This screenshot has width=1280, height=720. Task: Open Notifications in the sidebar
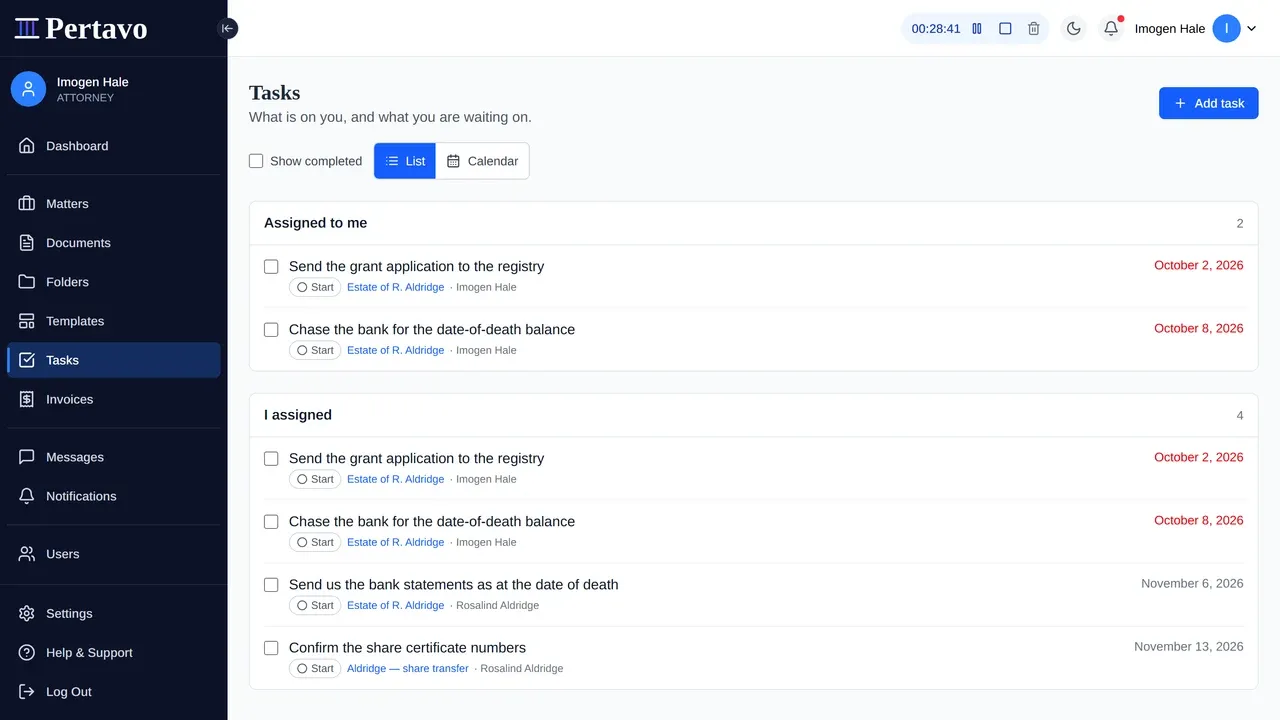click(113, 496)
